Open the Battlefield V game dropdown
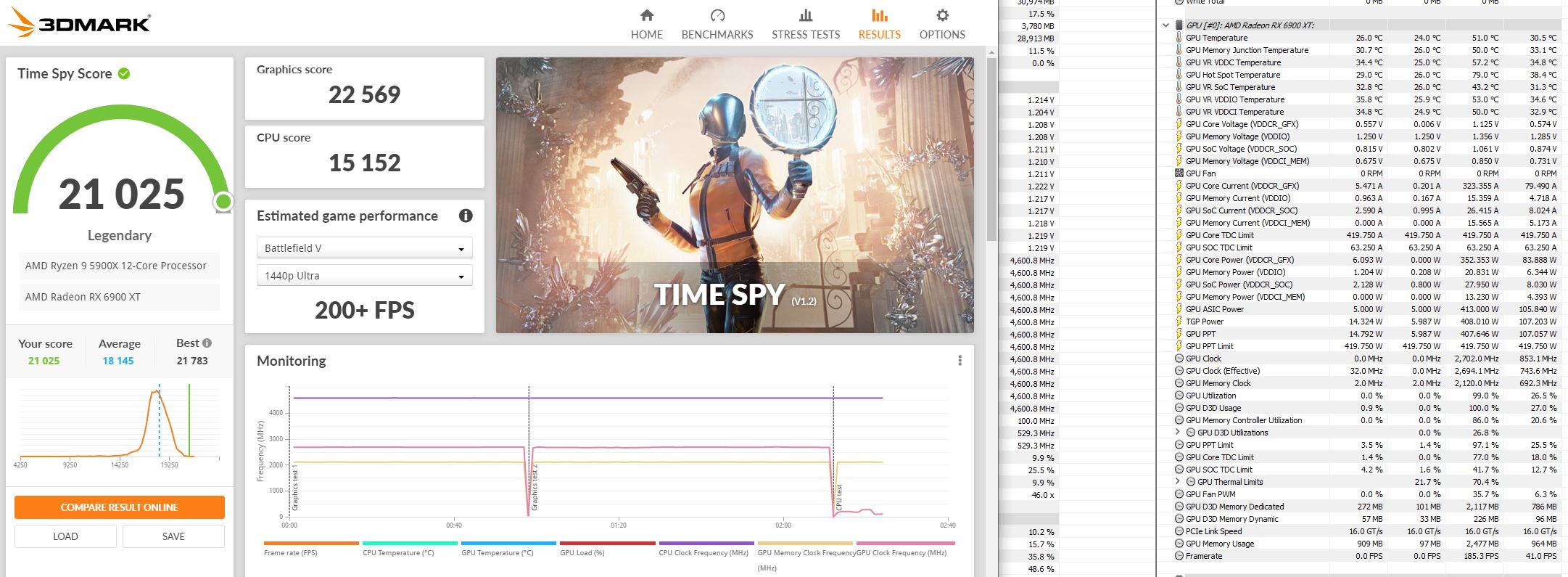 [x=364, y=248]
